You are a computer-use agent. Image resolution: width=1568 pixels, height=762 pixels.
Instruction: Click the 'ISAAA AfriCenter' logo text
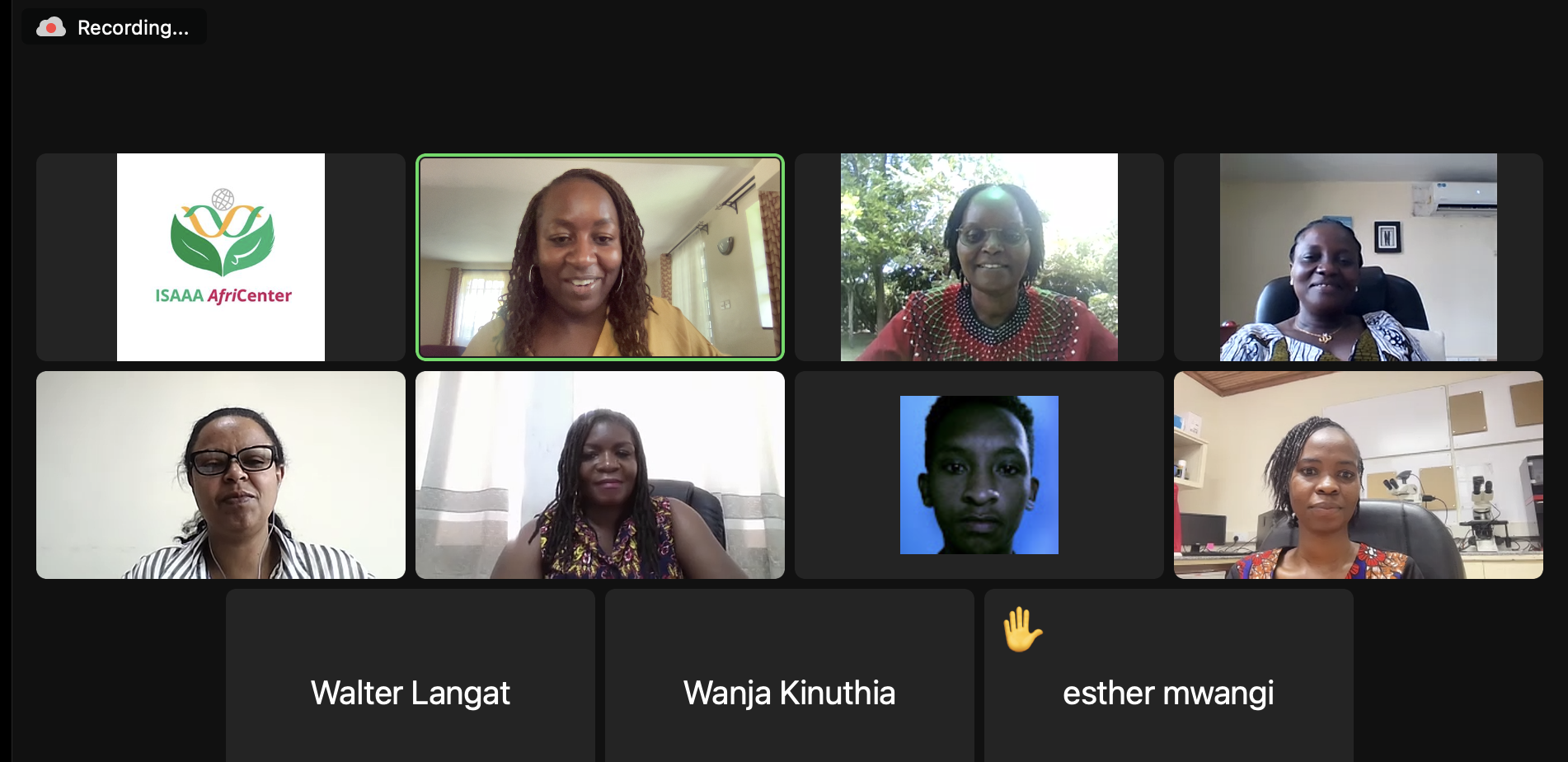[223, 296]
